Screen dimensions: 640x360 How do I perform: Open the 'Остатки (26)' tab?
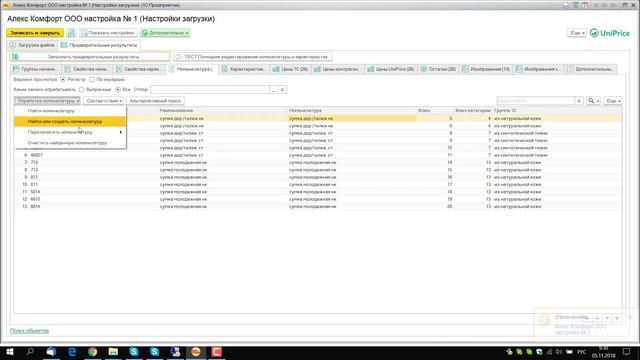click(x=438, y=69)
